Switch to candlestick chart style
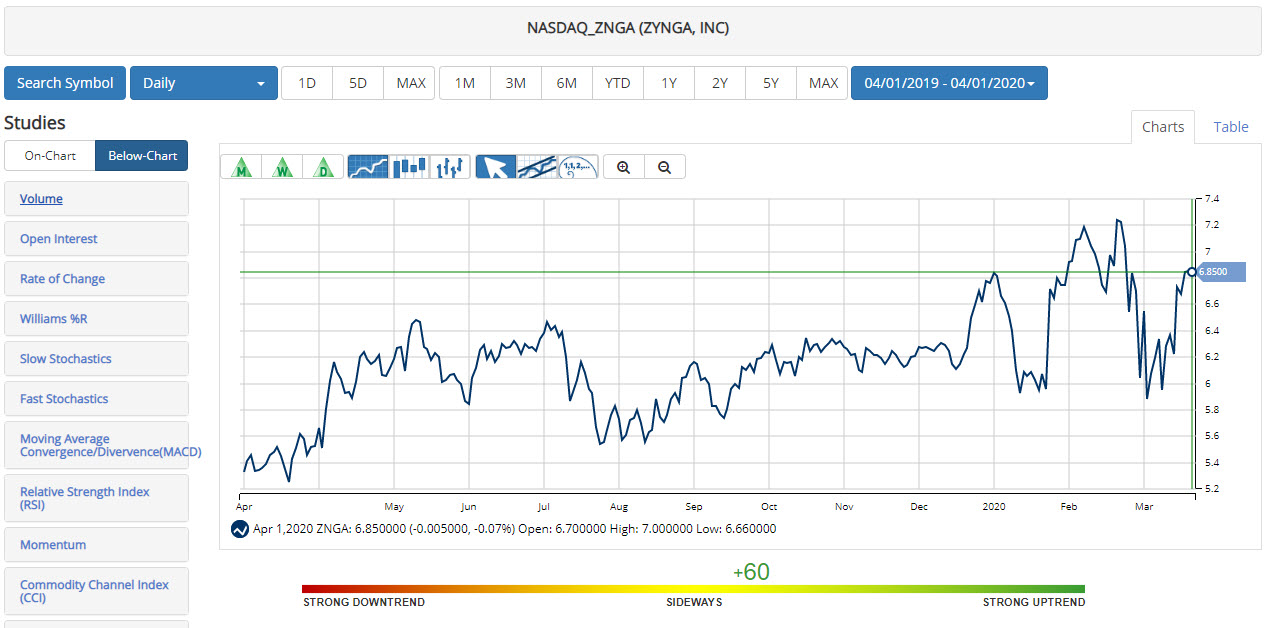The image size is (1272, 628). coord(410,167)
